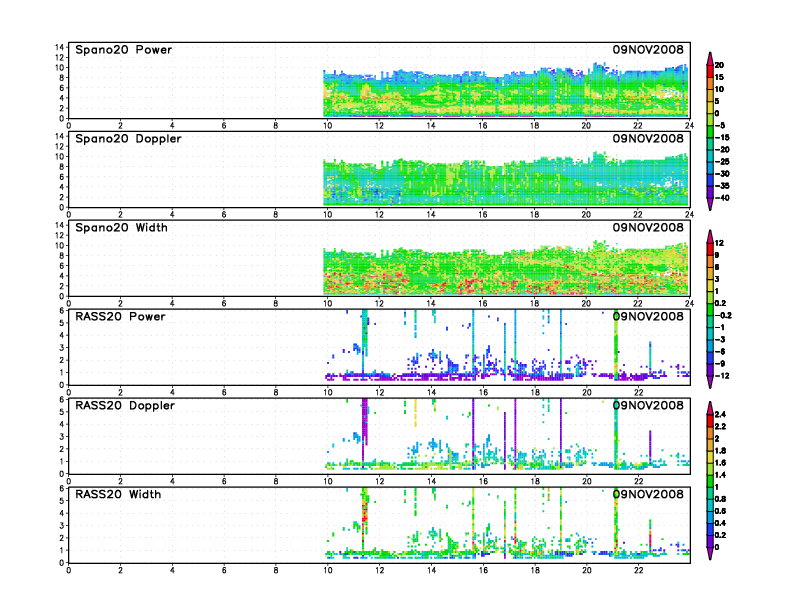Click the "-30" label on the top colorbar
Viewport: 792px width, 612px height.
(x=722, y=174)
